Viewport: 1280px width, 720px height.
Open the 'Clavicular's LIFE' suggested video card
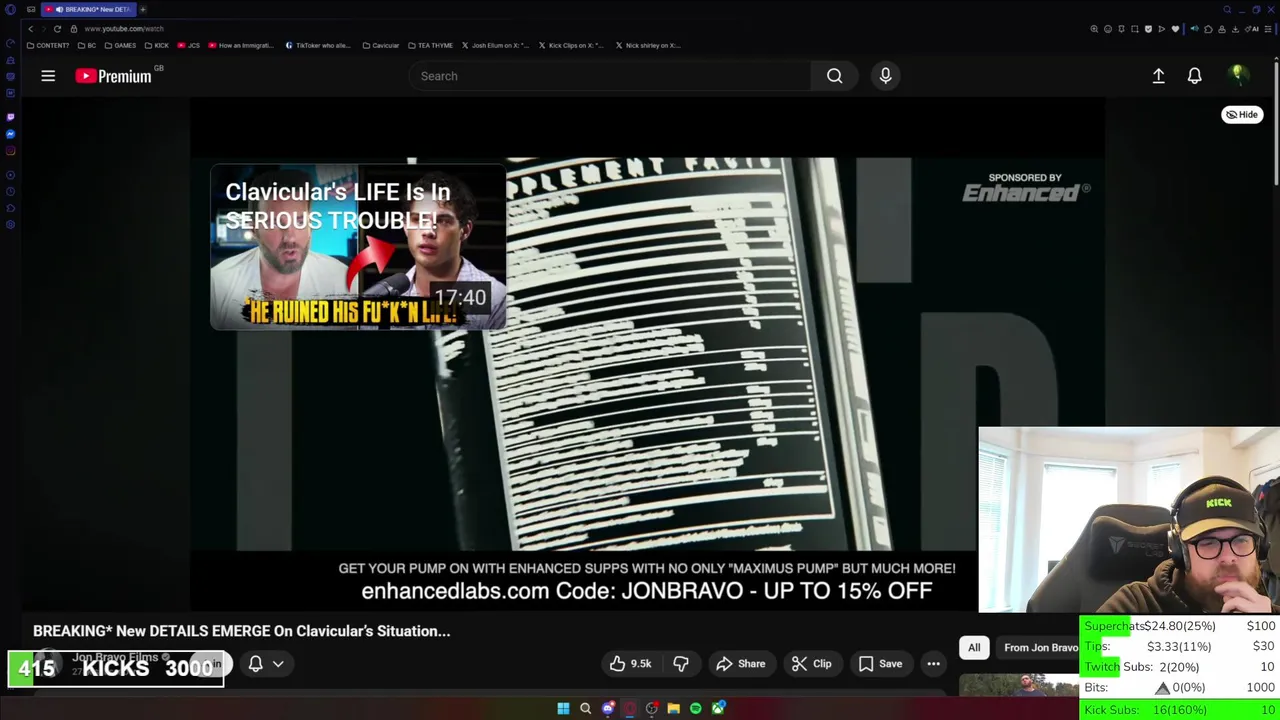(358, 247)
